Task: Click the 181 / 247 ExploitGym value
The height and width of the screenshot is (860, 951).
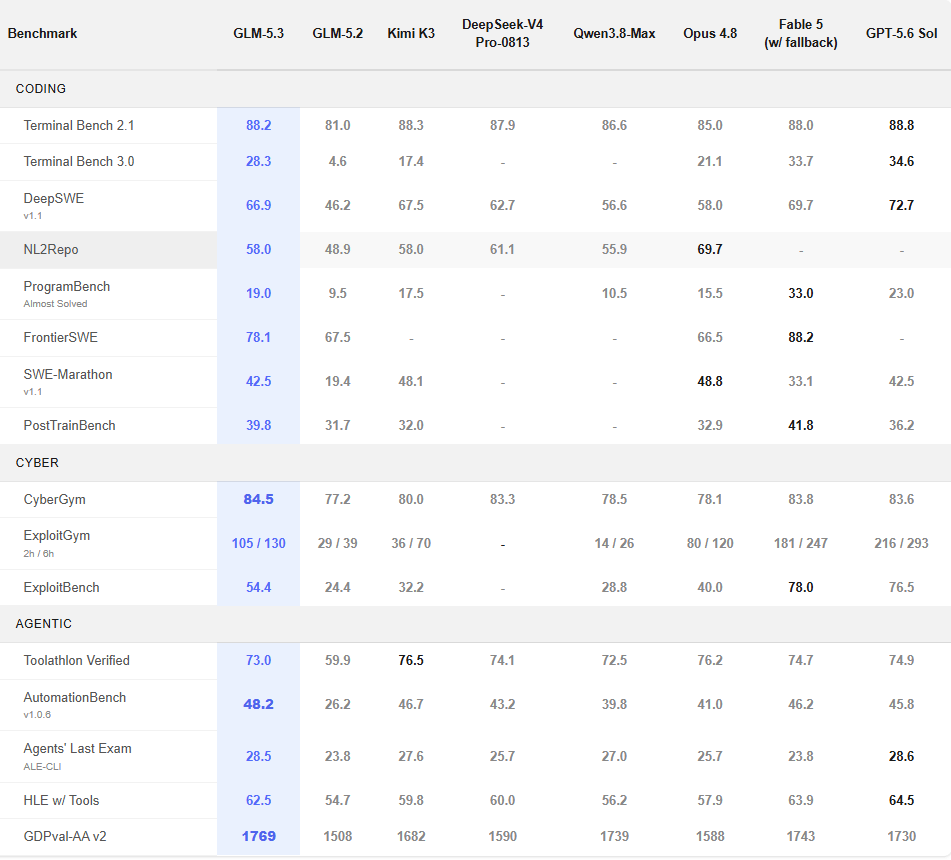Action: 801,543
